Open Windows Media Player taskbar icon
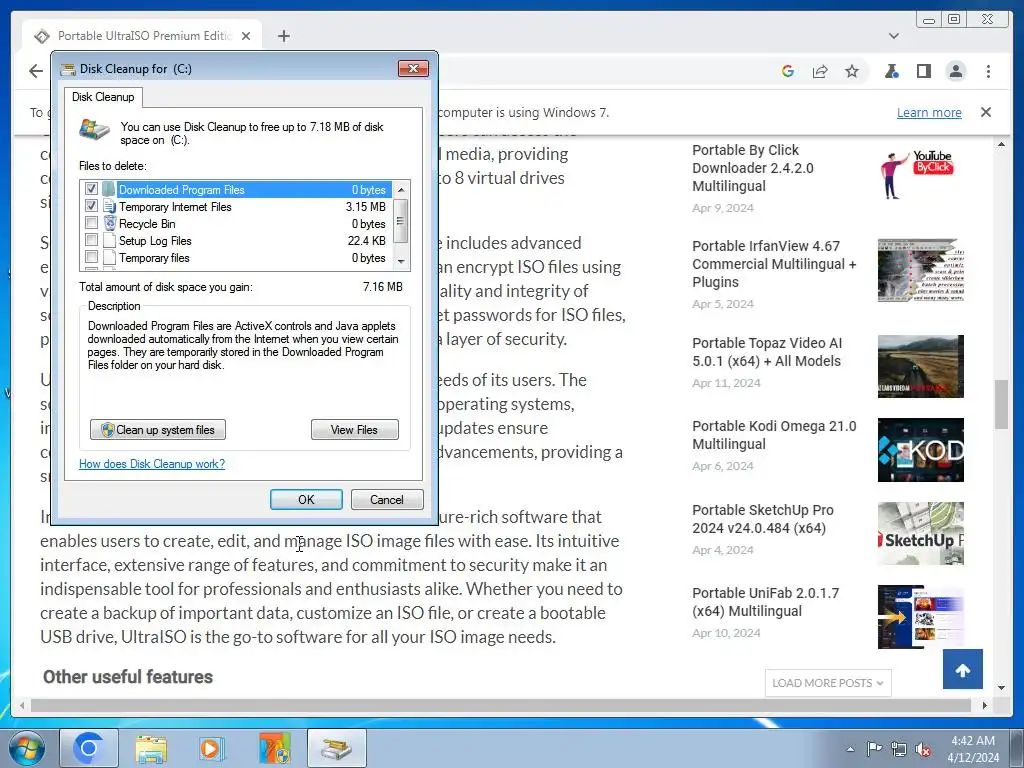 212,748
